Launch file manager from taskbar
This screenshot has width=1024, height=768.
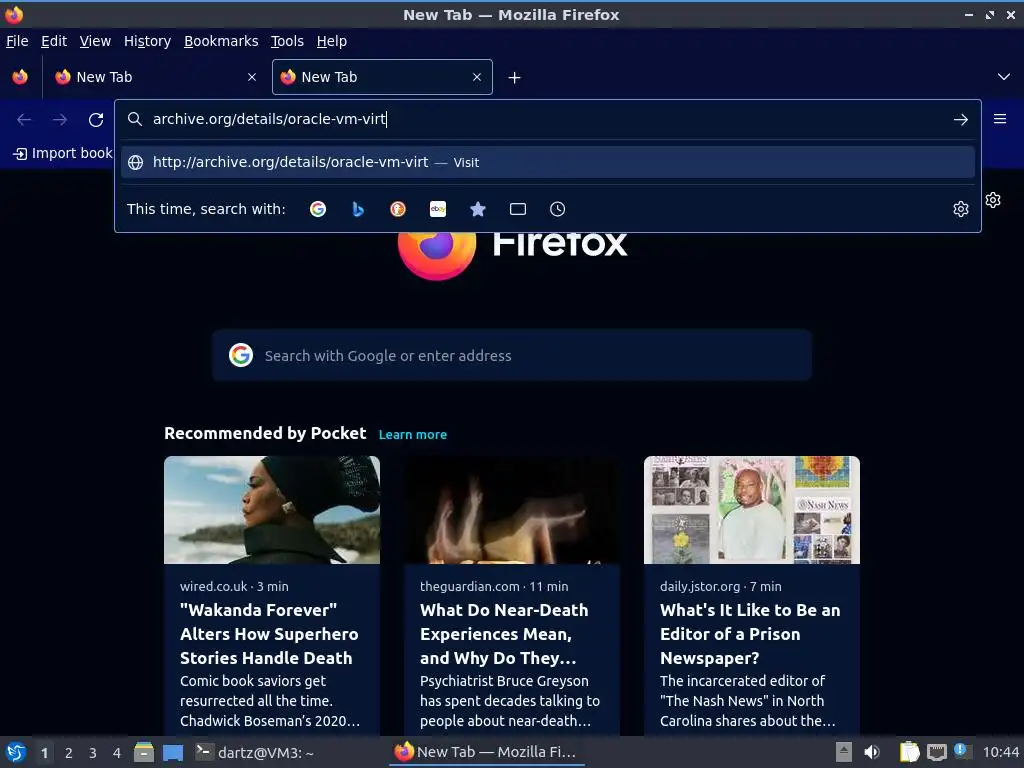click(144, 752)
